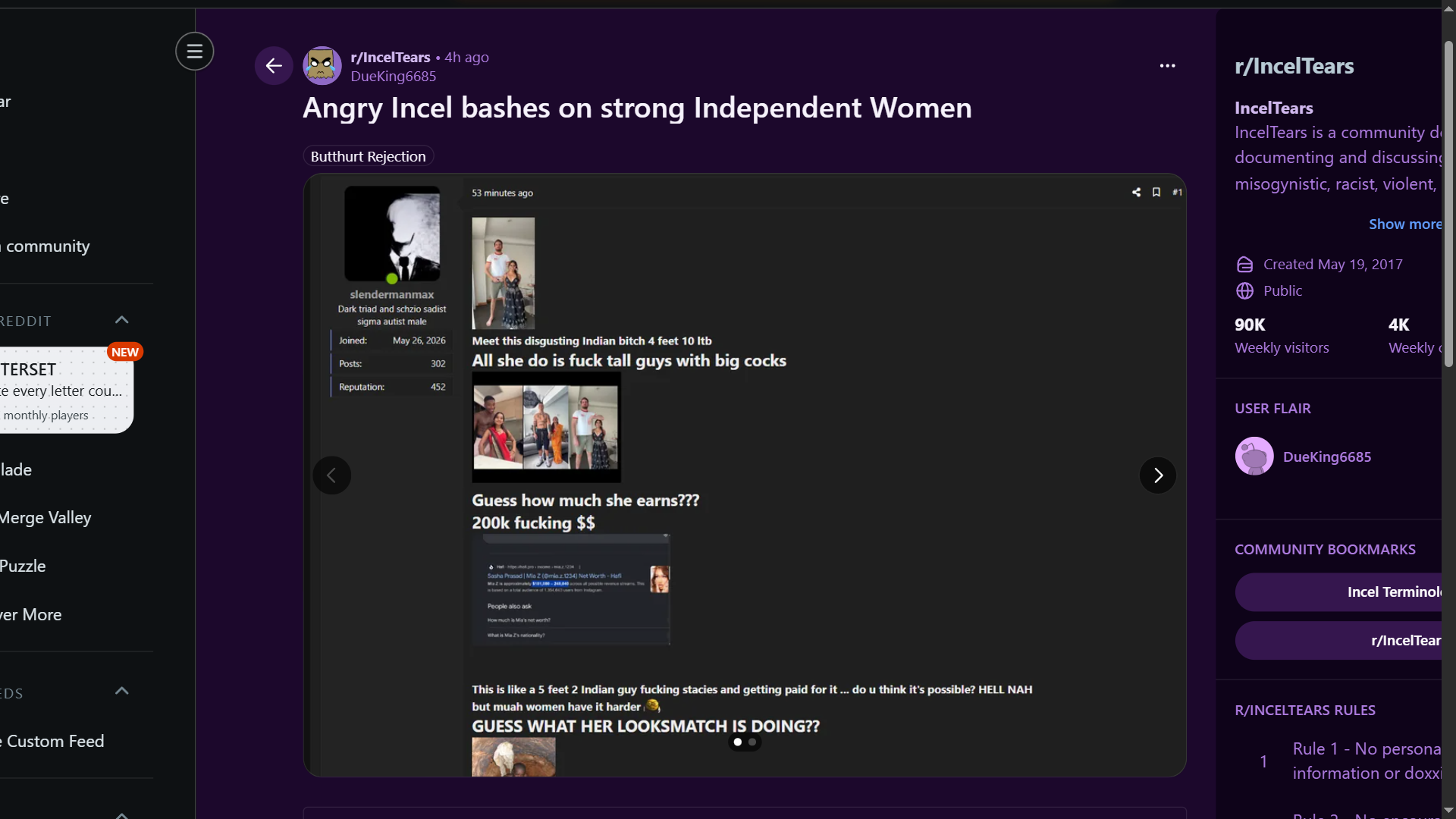Filter by the Butthurt Rejection flair
The width and height of the screenshot is (1456, 819).
pos(368,156)
